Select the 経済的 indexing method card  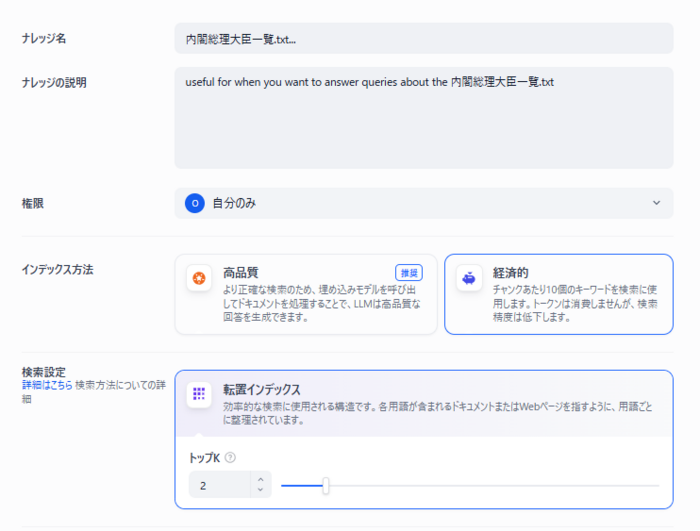click(x=558, y=294)
